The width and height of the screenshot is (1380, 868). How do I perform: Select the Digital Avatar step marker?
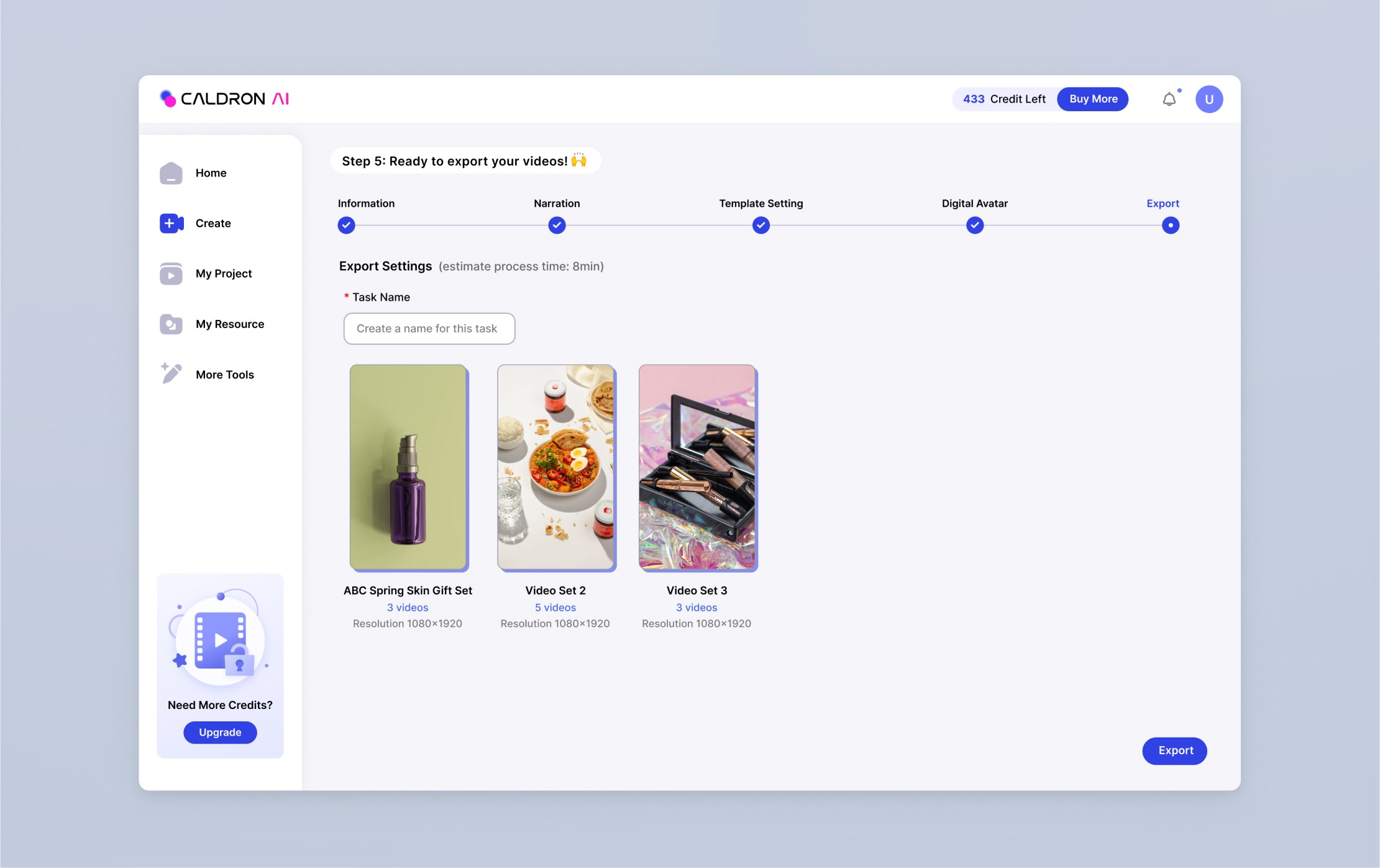(974, 226)
